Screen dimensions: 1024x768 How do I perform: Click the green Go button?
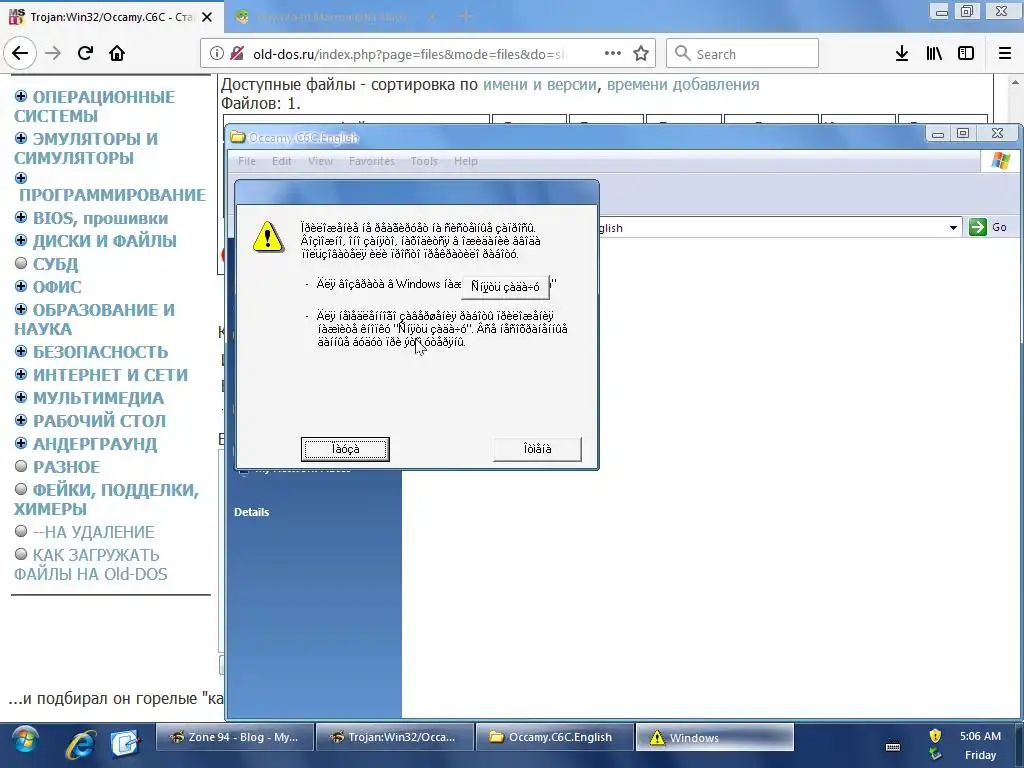[987, 227]
